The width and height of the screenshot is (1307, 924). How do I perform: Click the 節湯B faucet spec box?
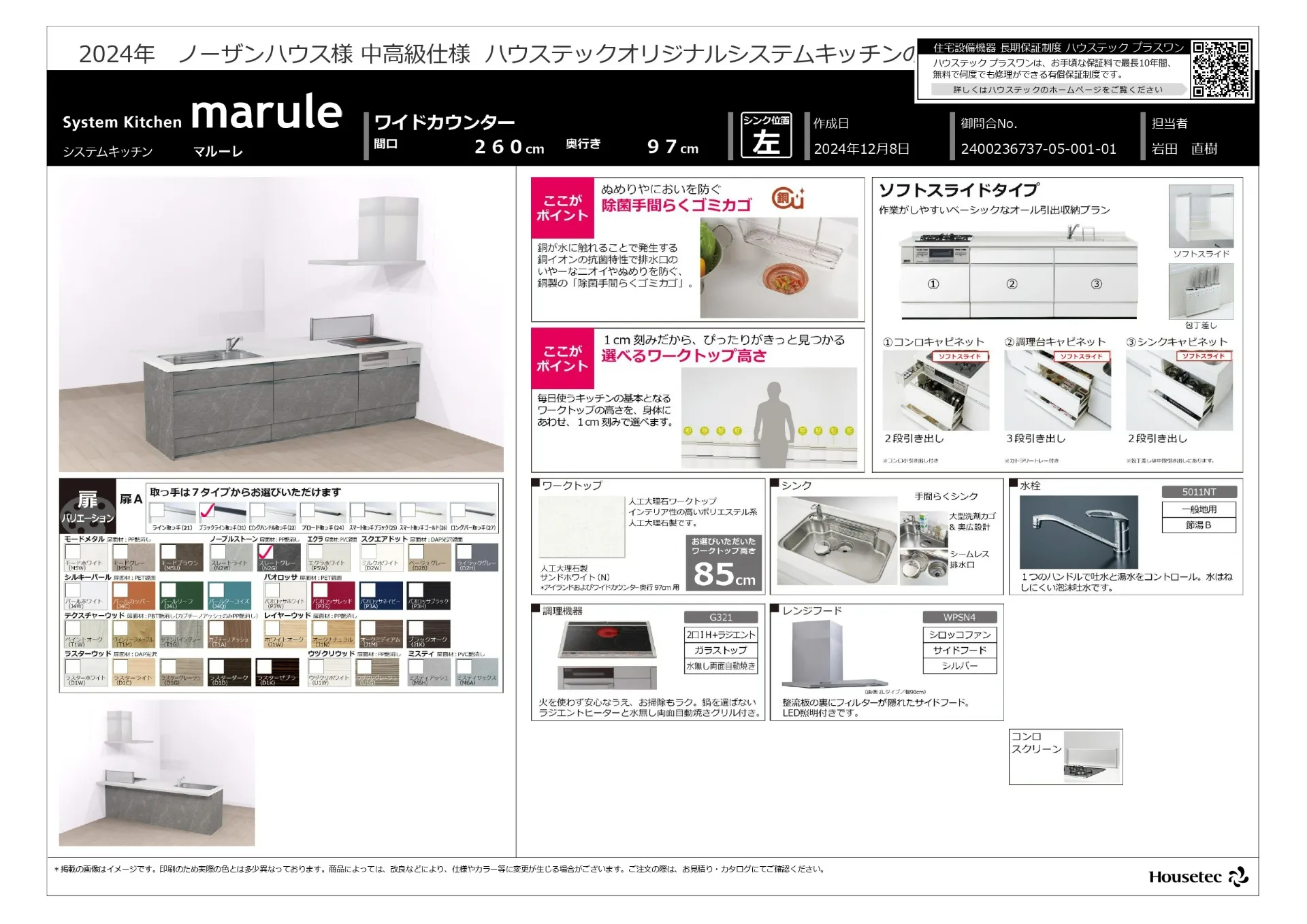tap(1199, 525)
